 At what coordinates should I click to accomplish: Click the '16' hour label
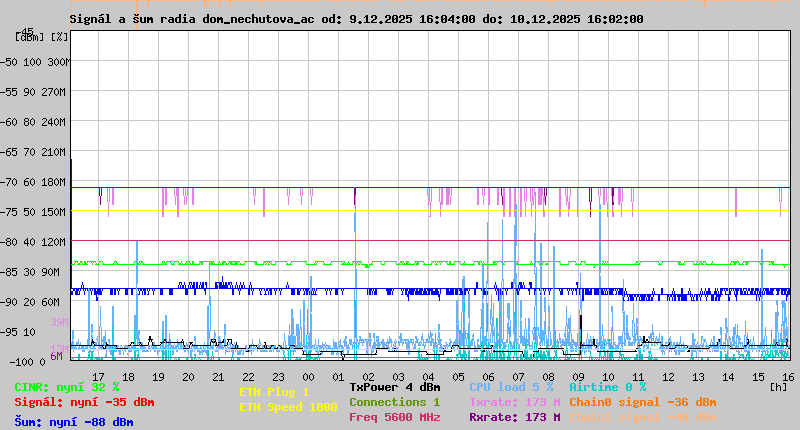click(788, 377)
